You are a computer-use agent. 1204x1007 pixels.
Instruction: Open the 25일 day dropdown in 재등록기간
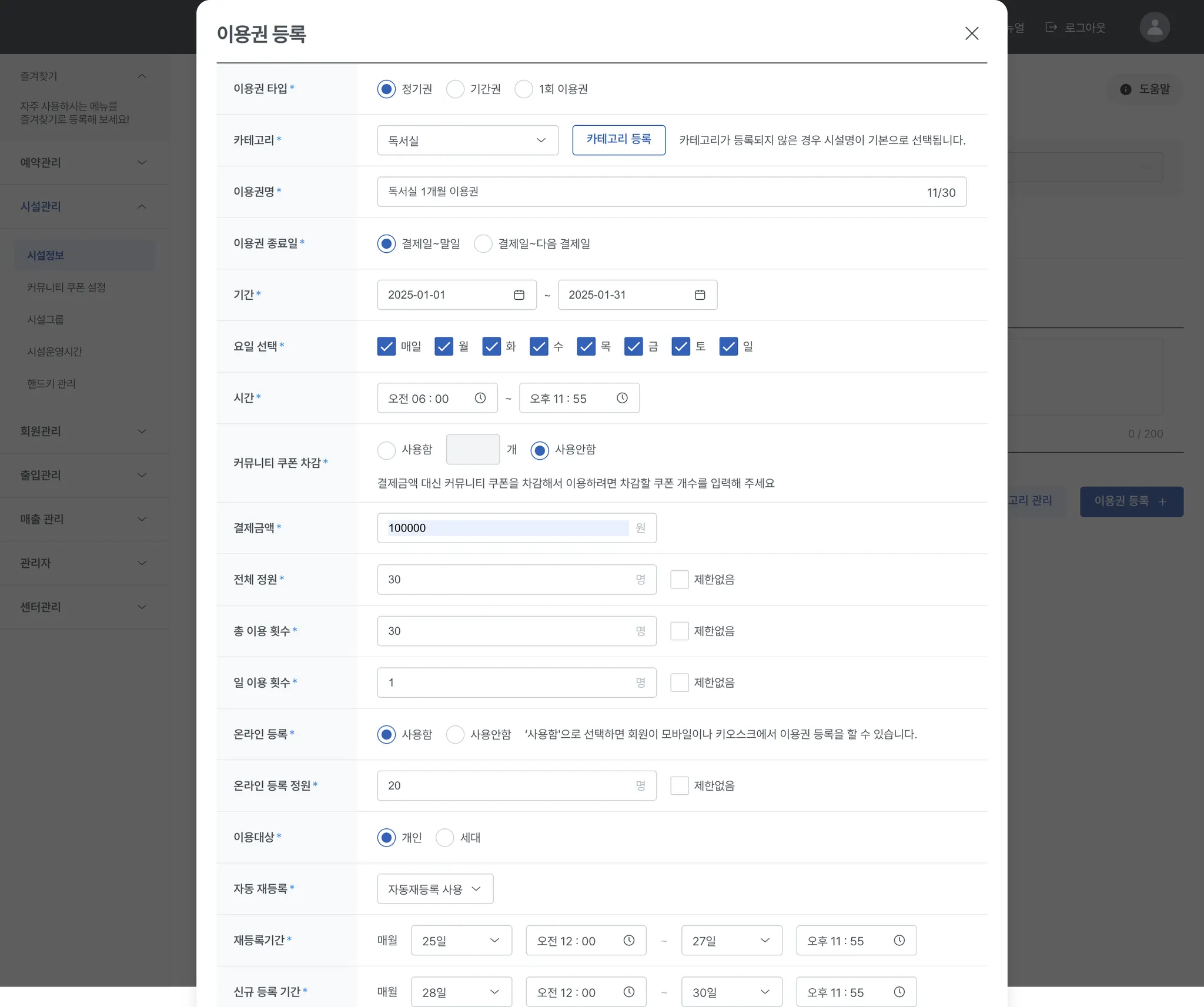pos(461,941)
